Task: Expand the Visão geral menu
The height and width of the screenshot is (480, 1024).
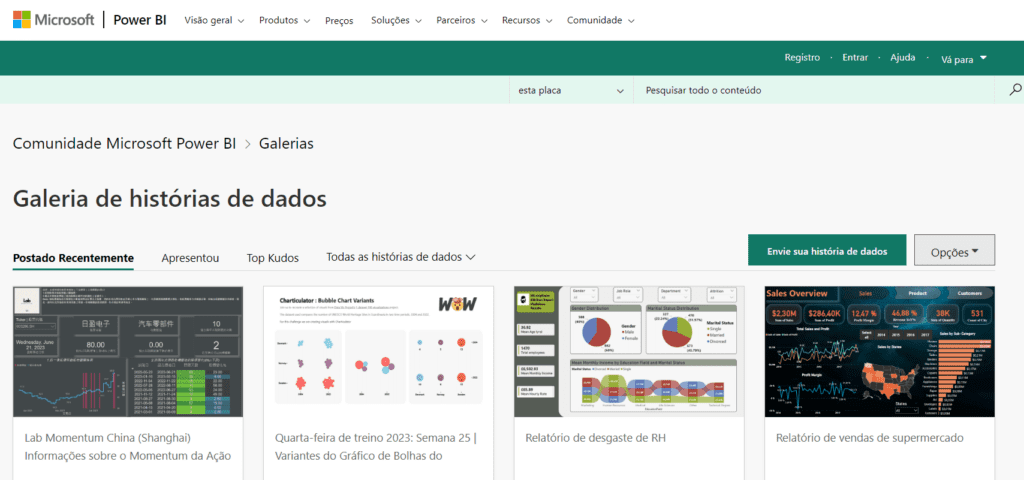Action: point(214,20)
